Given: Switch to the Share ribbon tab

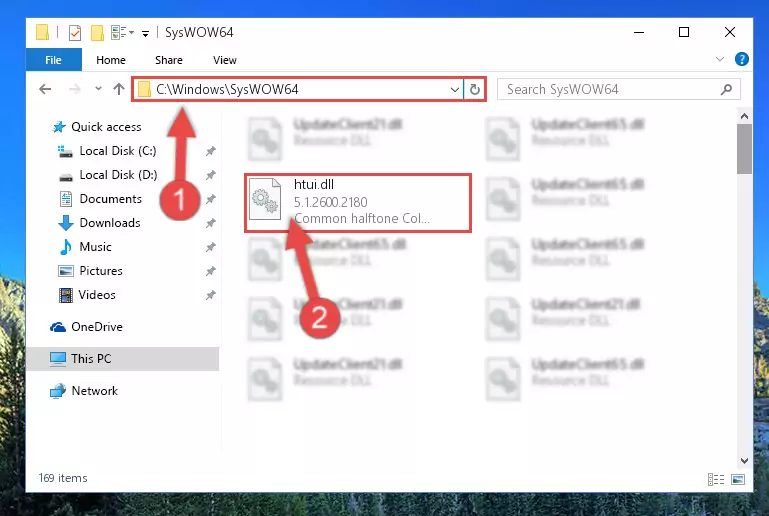Looking at the screenshot, I should click(x=169, y=60).
